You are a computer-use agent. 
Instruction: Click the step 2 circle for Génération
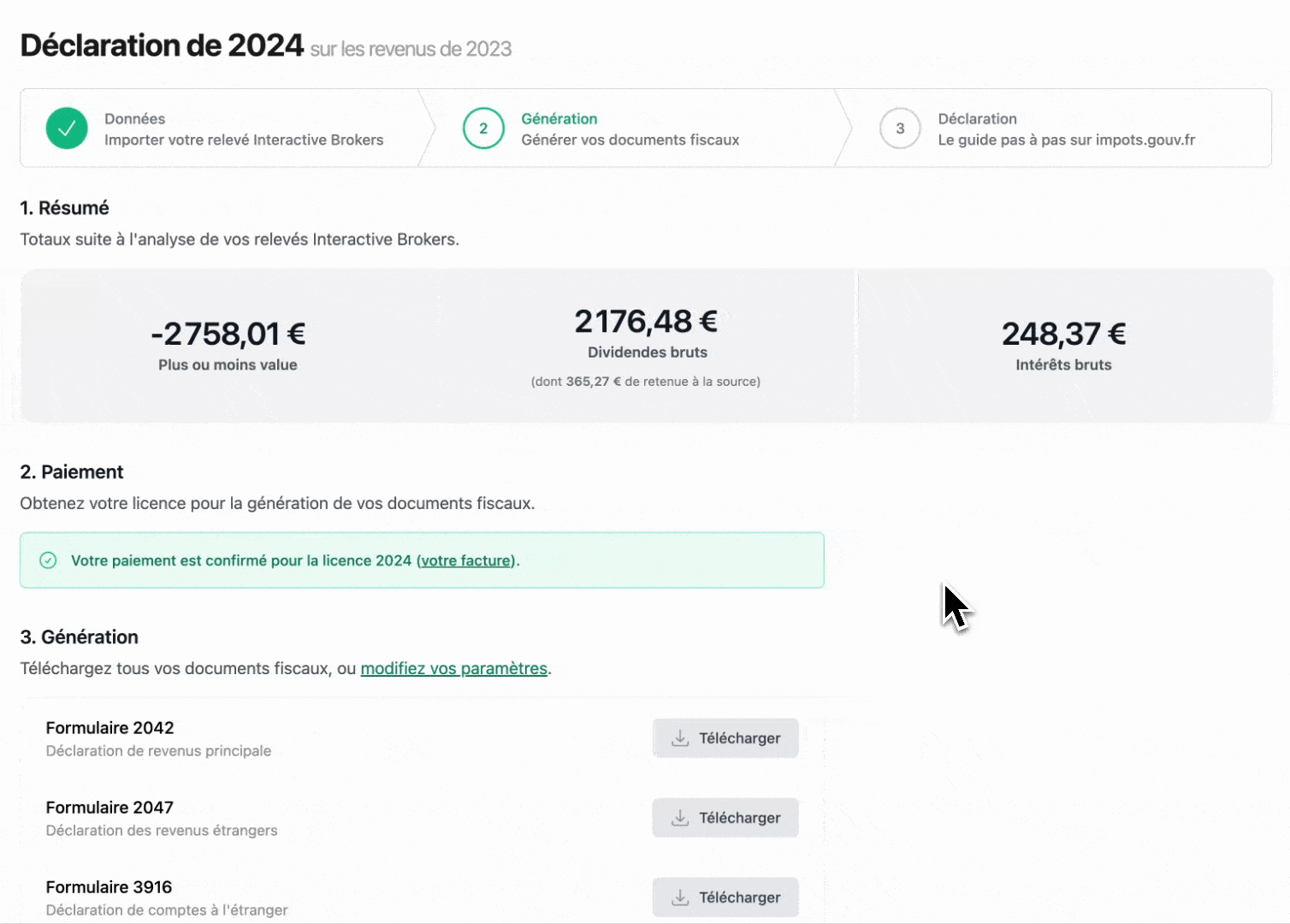tap(483, 128)
